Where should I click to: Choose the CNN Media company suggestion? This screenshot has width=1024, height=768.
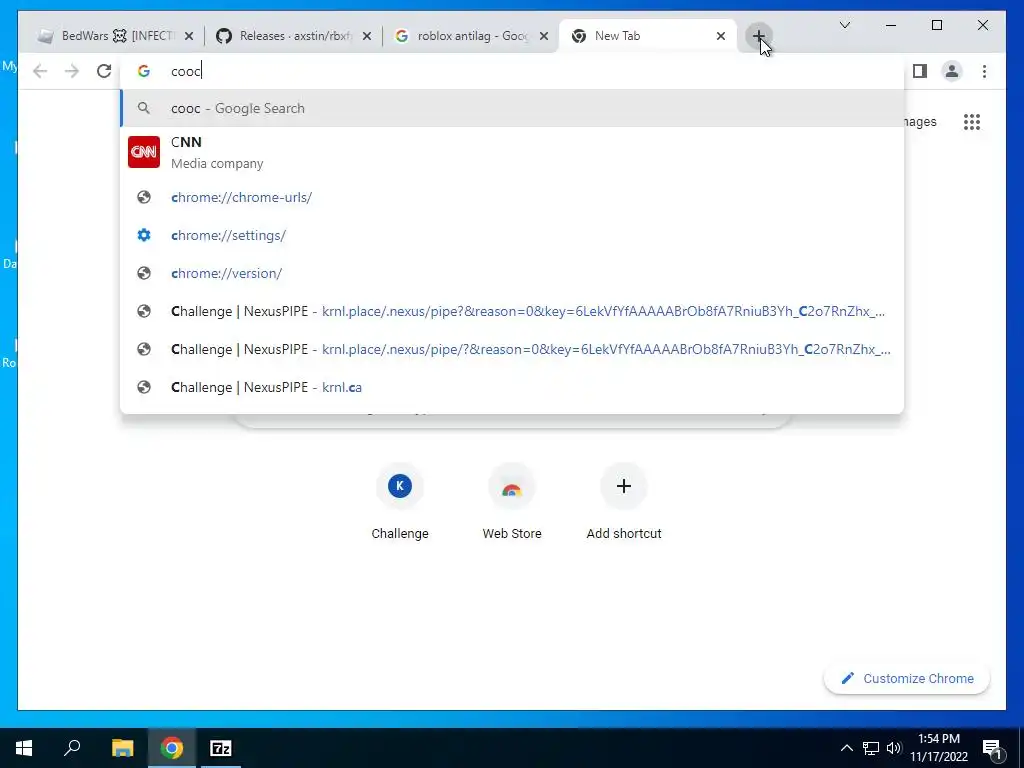click(512, 152)
